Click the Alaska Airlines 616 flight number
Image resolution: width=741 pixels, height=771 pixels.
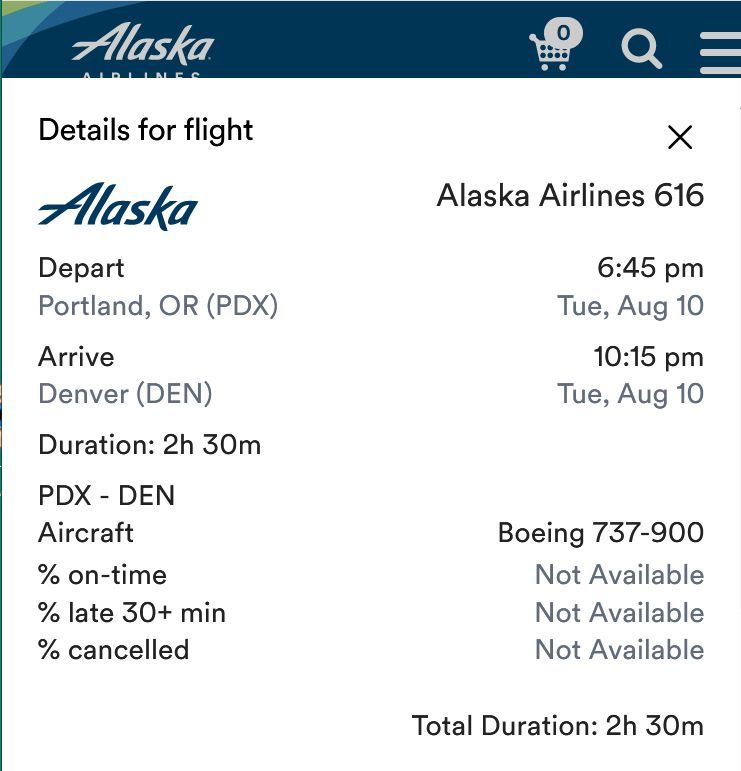point(570,195)
